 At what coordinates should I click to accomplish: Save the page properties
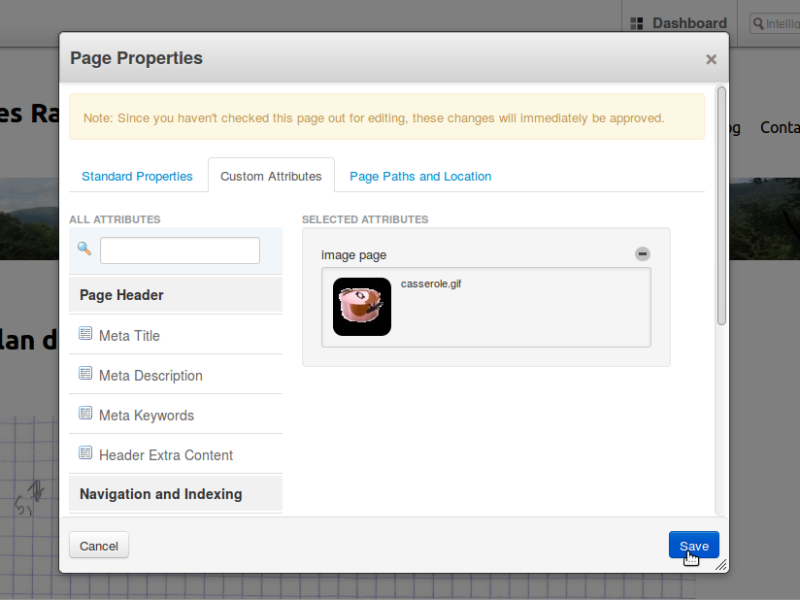[694, 545]
